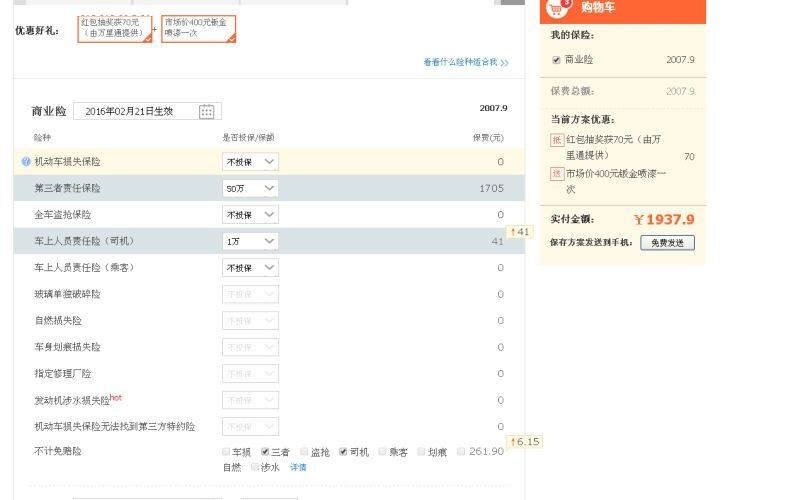
Task: Check the 涉水 deductible waiver box
Action: (x=255, y=467)
